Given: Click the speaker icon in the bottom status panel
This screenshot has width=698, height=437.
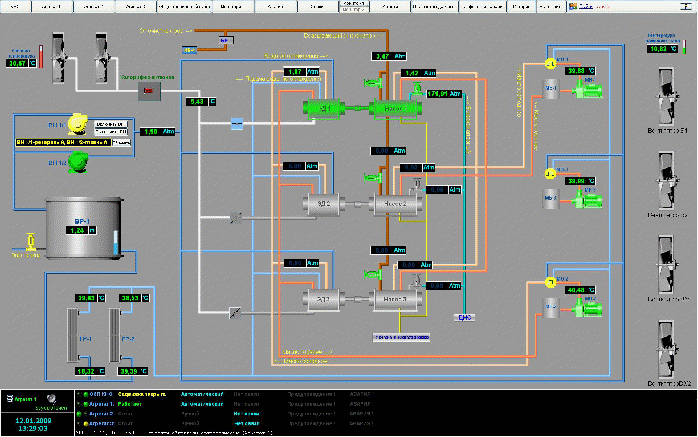Looking at the screenshot, I should coord(51,398).
